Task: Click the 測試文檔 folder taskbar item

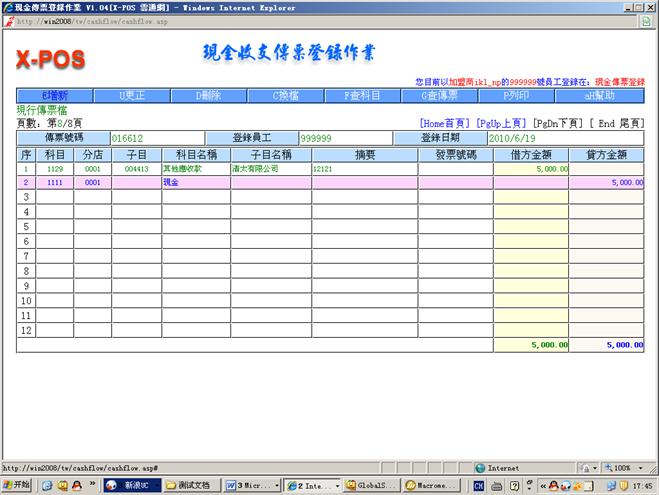Action: [x=188, y=485]
